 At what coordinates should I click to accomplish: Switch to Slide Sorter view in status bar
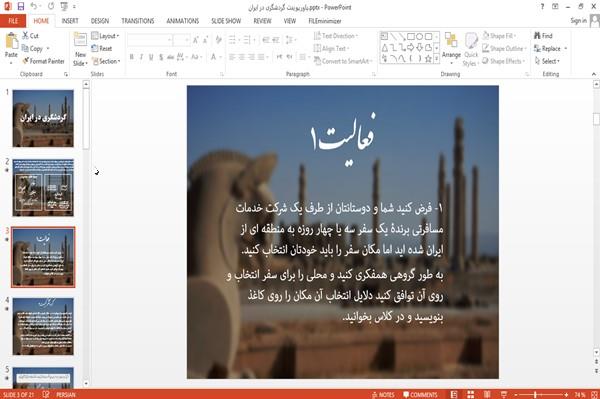point(470,394)
